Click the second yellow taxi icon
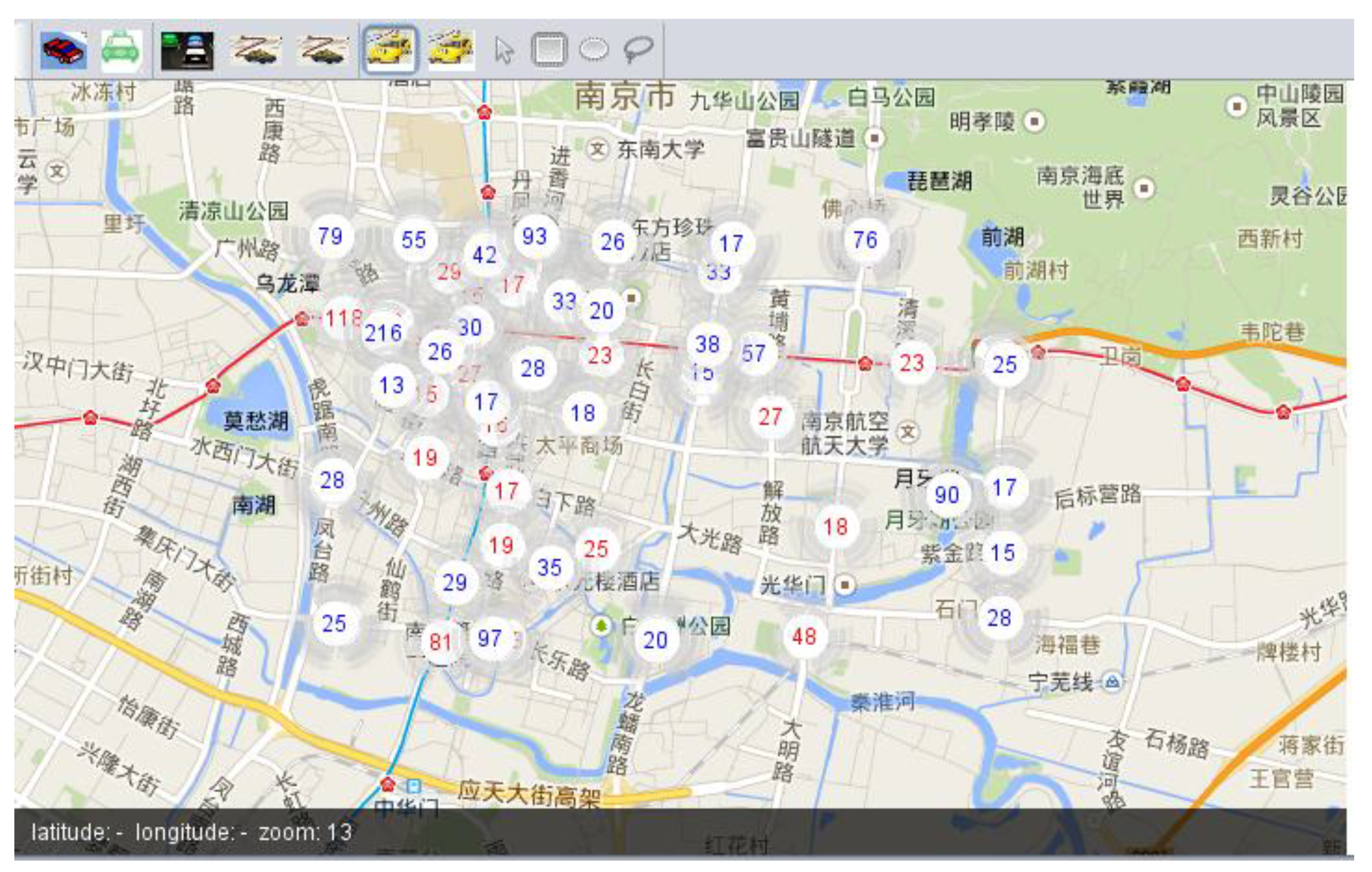Image resolution: width=1372 pixels, height=872 pixels. 451,50
